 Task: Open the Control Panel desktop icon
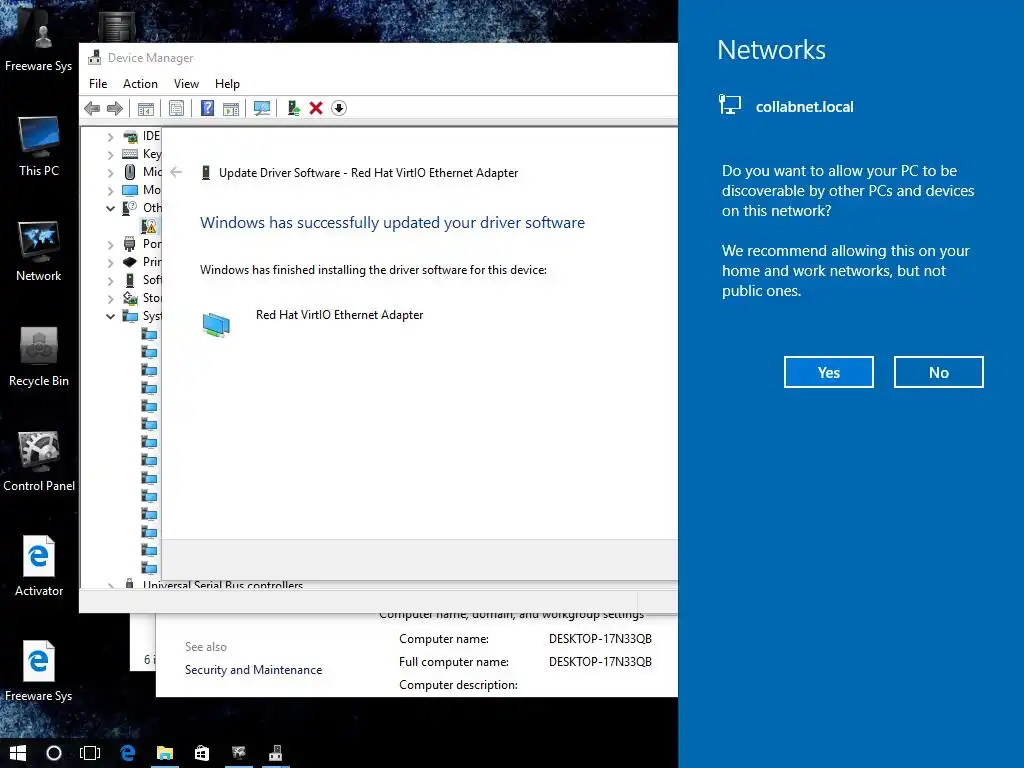point(39,462)
